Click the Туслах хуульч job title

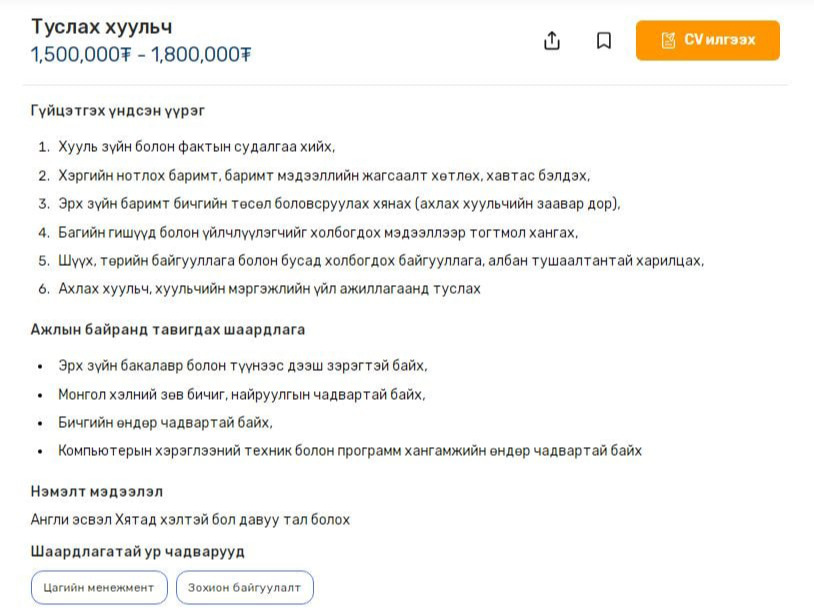click(102, 26)
